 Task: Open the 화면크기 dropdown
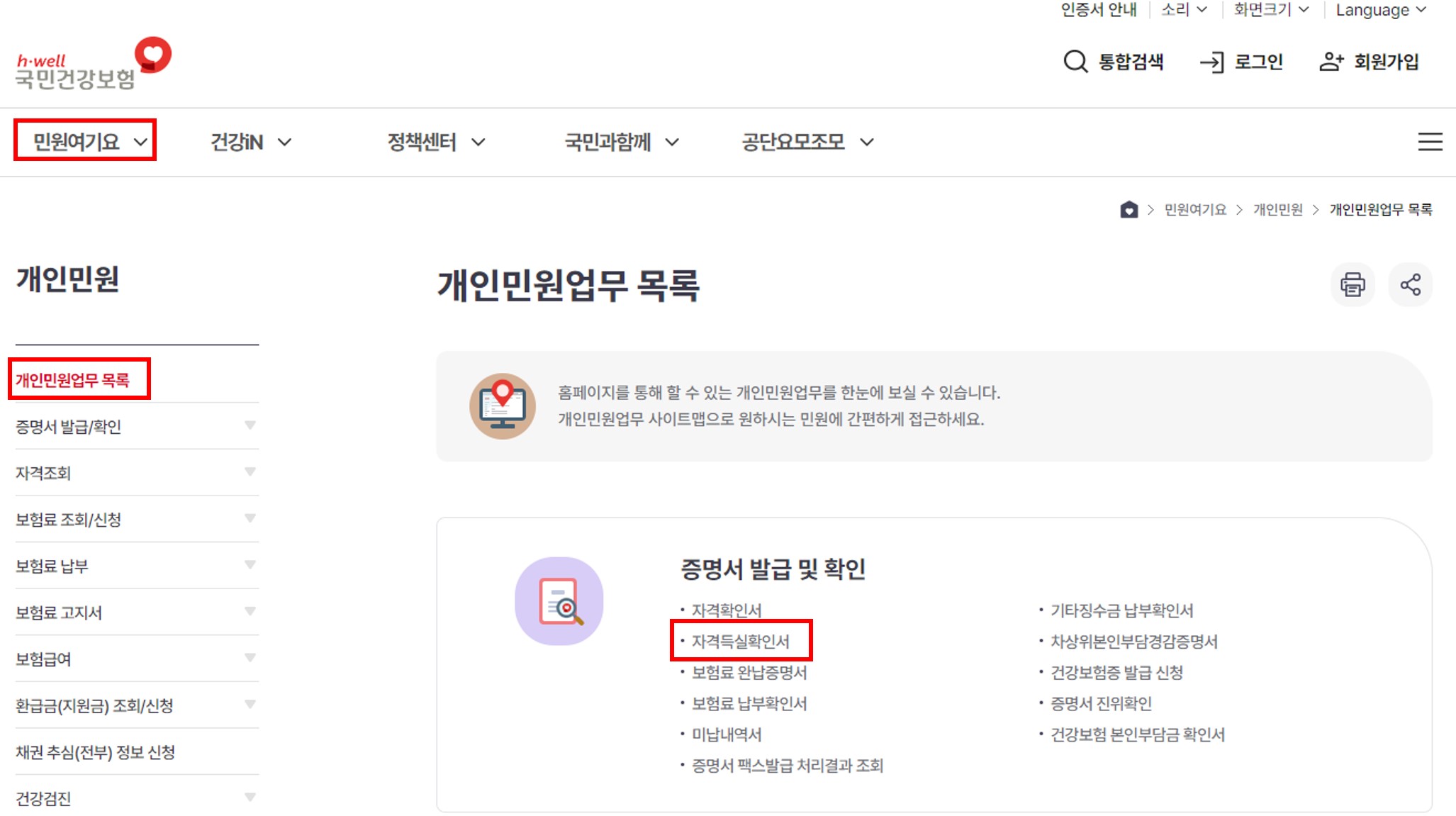pos(1270,10)
